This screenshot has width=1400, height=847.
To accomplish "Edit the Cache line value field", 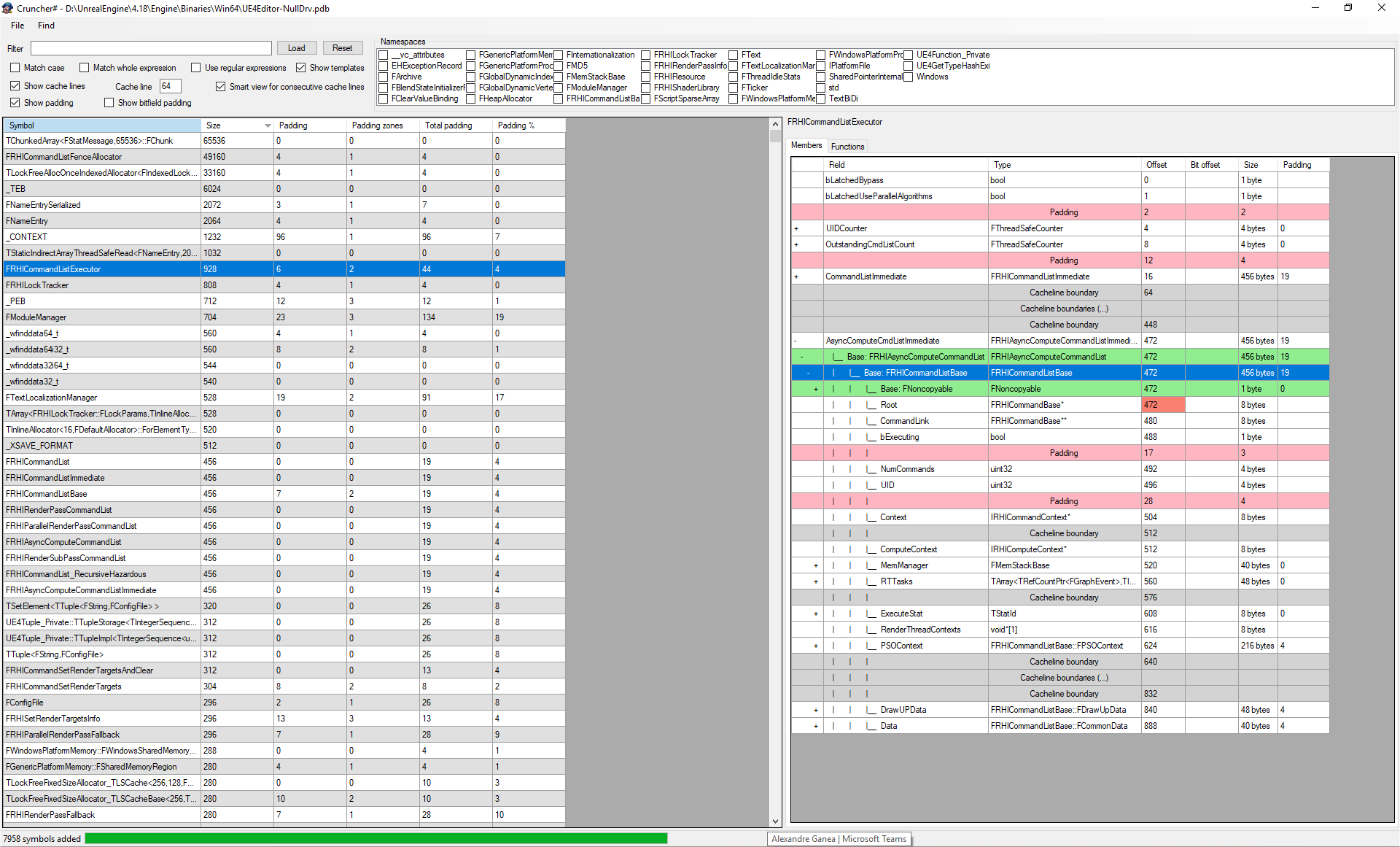I will tap(170, 86).
